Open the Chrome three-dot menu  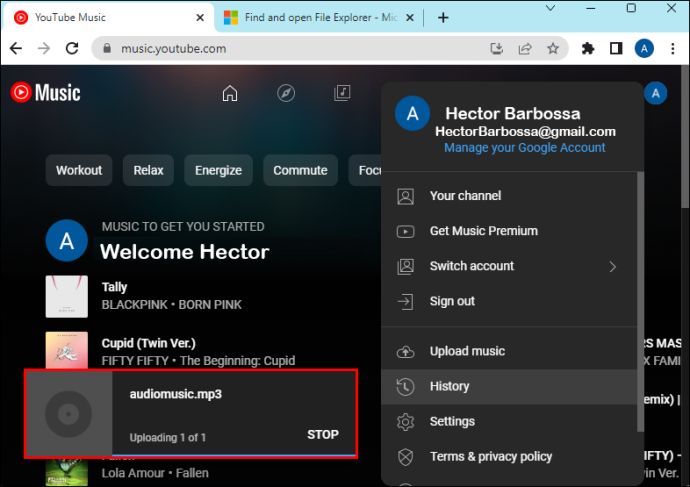click(672, 48)
